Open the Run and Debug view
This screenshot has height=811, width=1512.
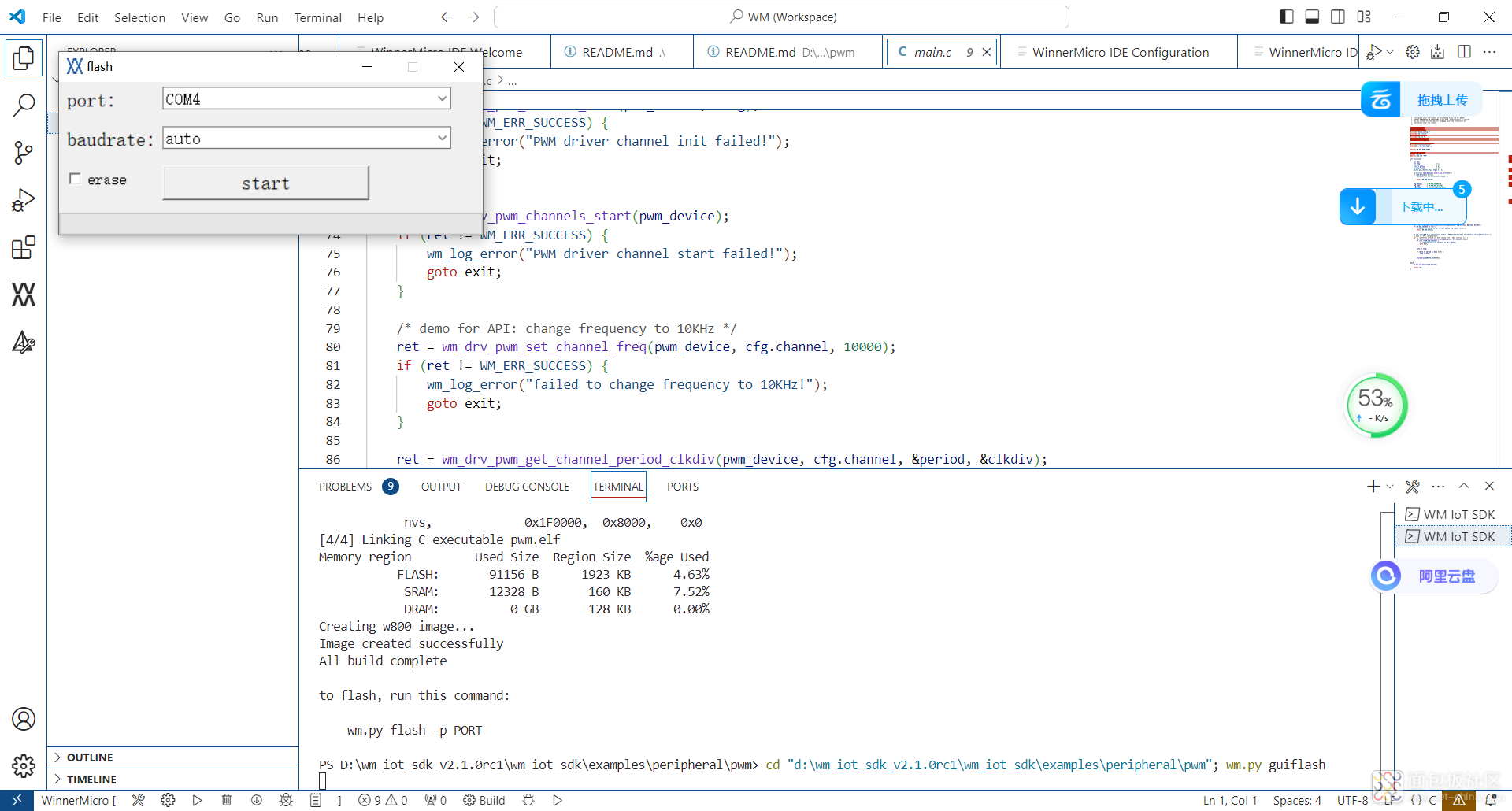coord(24,200)
